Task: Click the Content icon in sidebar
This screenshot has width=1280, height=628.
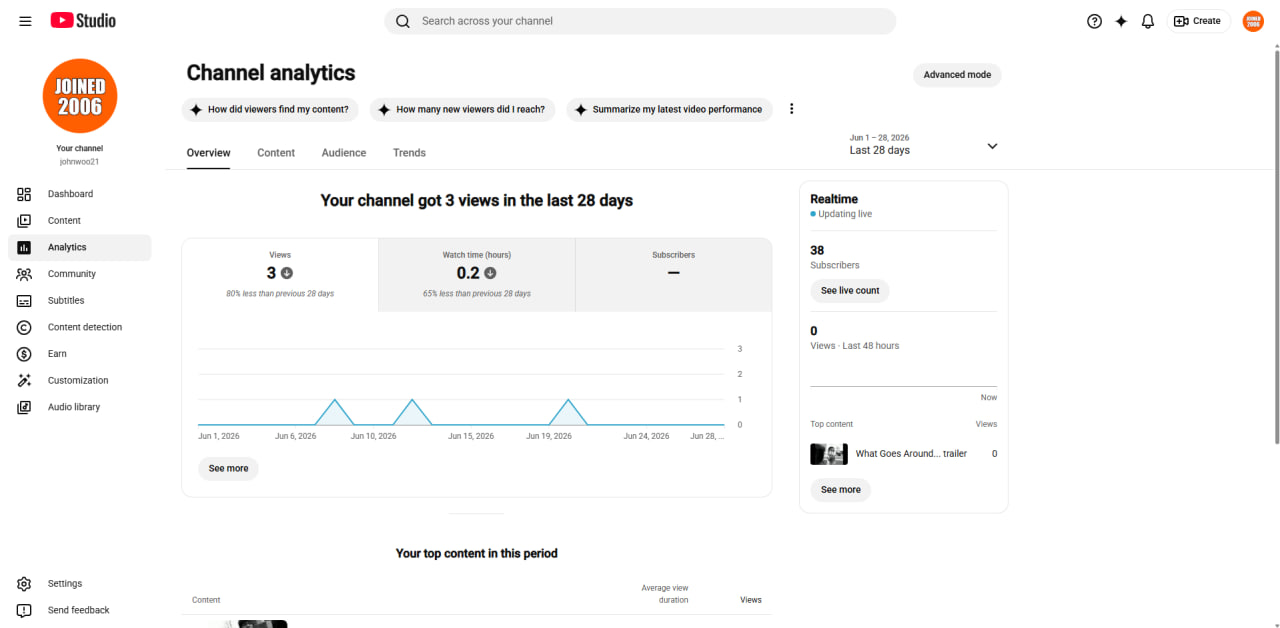Action: click(24, 221)
